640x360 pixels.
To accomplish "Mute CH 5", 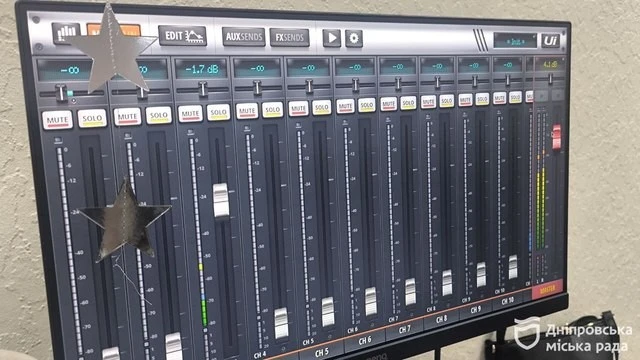I will pyautogui.click(x=298, y=109).
